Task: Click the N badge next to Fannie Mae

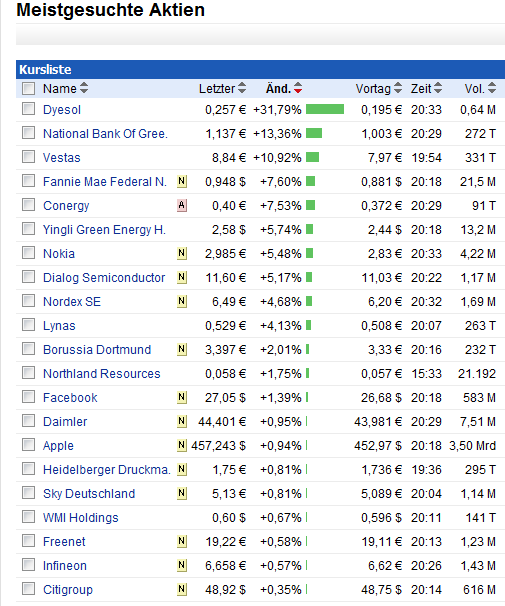Action: point(182,181)
